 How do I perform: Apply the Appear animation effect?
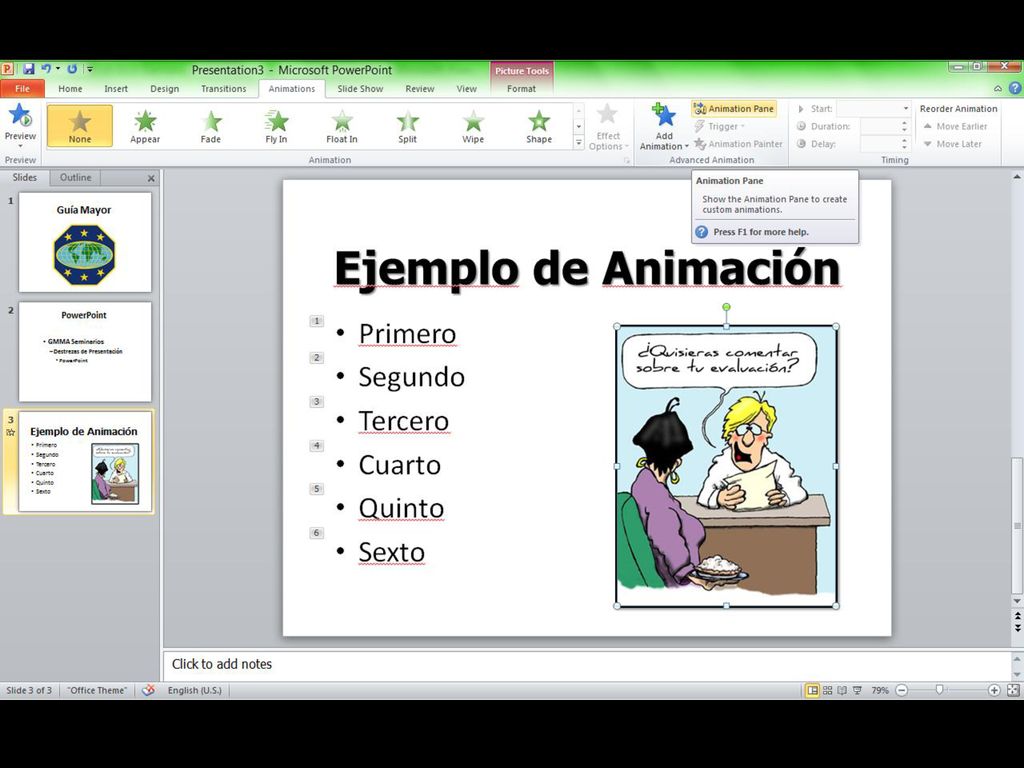point(145,125)
